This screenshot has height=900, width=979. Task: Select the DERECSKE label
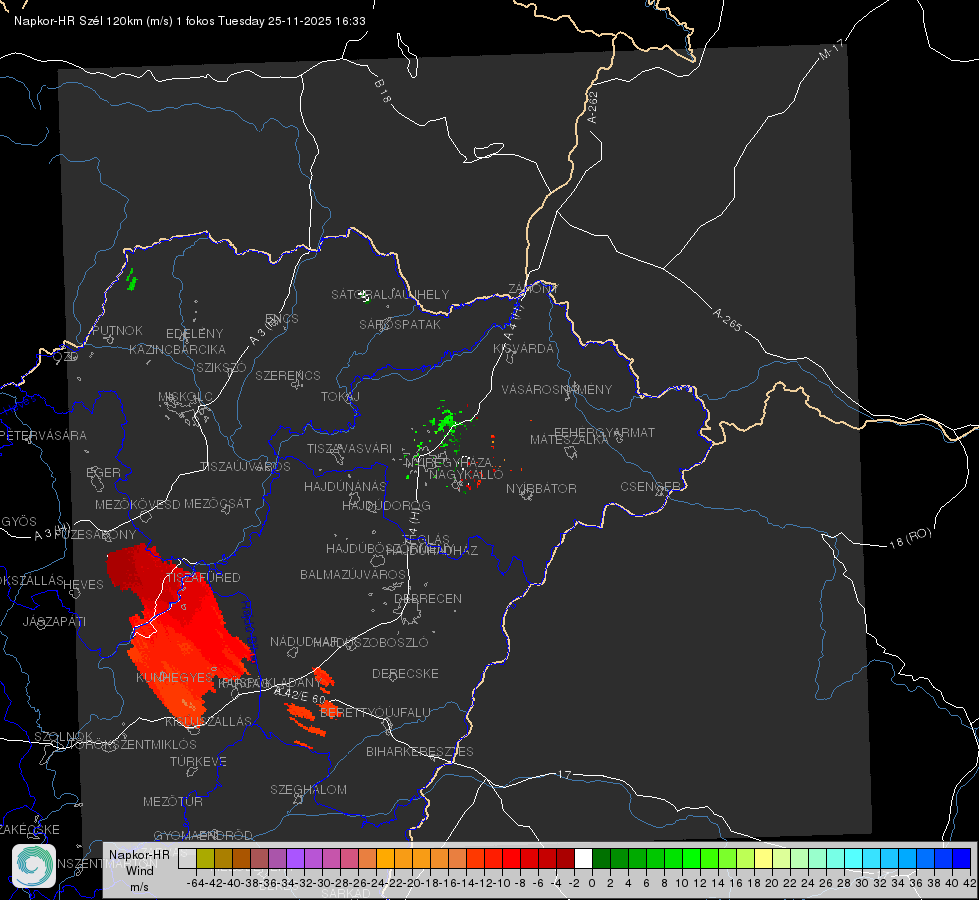pos(405,673)
